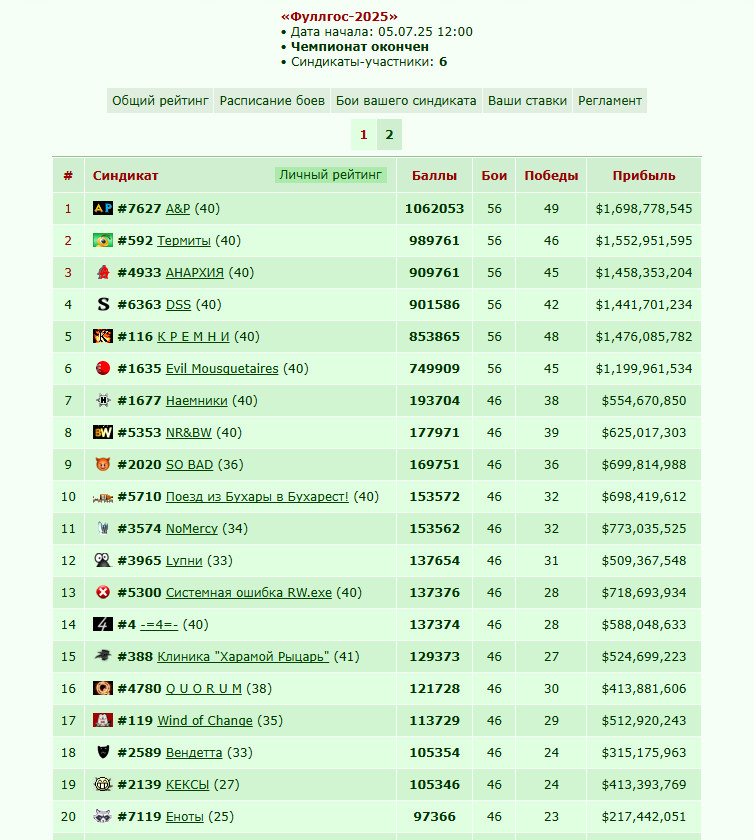Click the Термиты syndicate emblem icon
This screenshot has width=754, height=840.
pyautogui.click(x=102, y=240)
